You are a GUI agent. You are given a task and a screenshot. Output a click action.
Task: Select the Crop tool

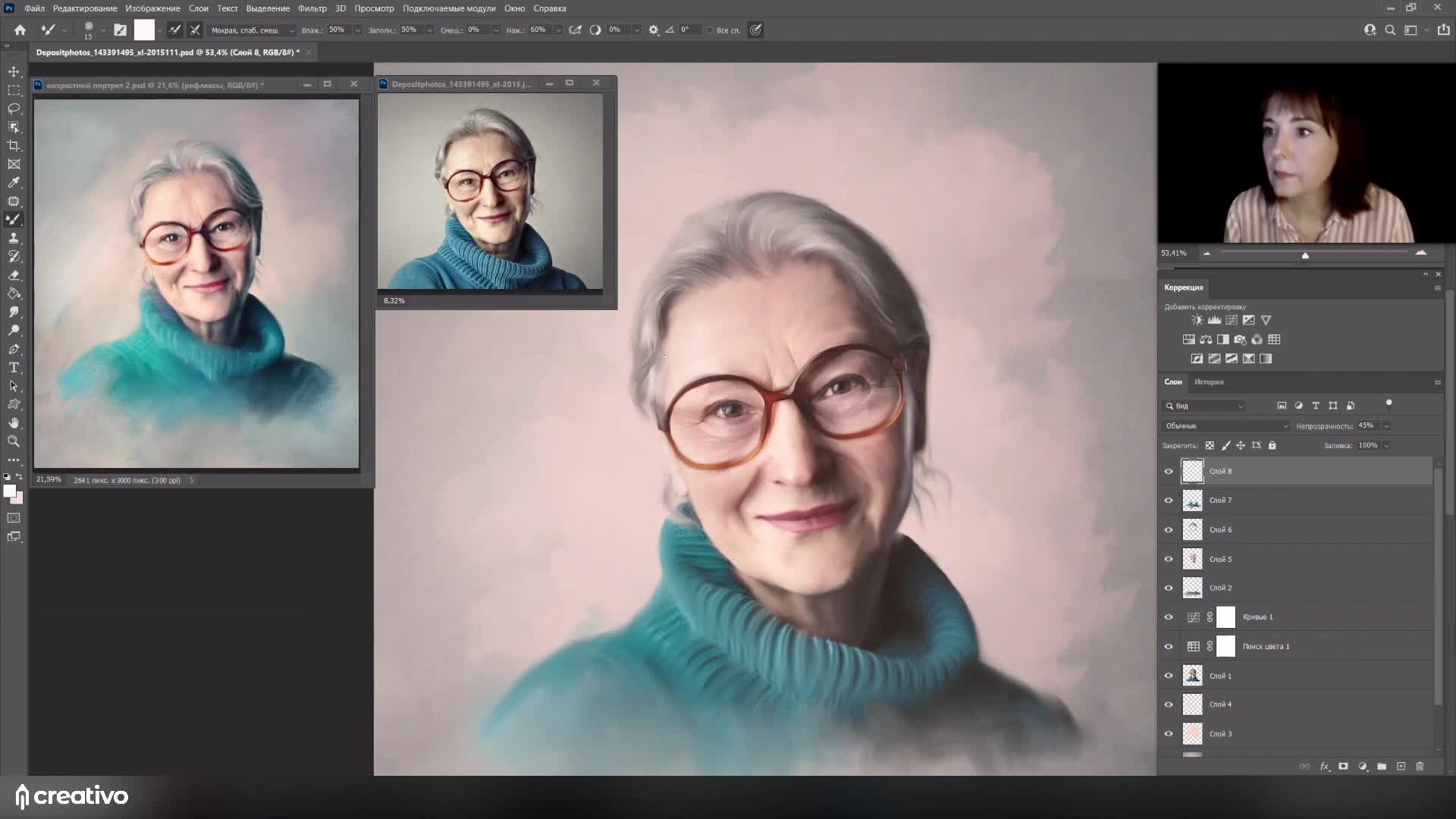14,146
